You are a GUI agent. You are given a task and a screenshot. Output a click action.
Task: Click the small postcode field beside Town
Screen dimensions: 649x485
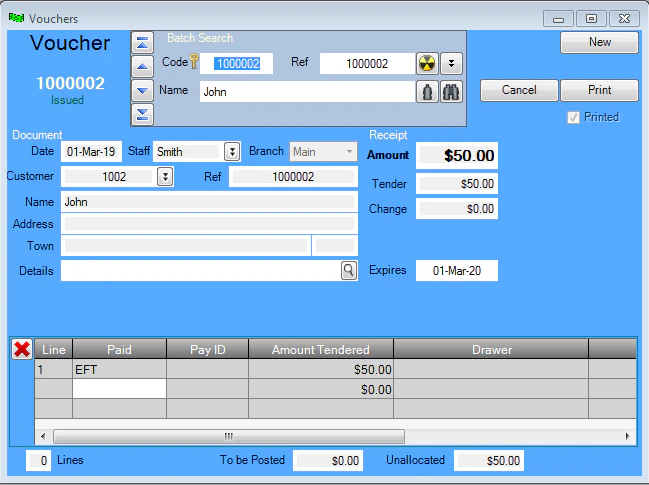point(335,246)
